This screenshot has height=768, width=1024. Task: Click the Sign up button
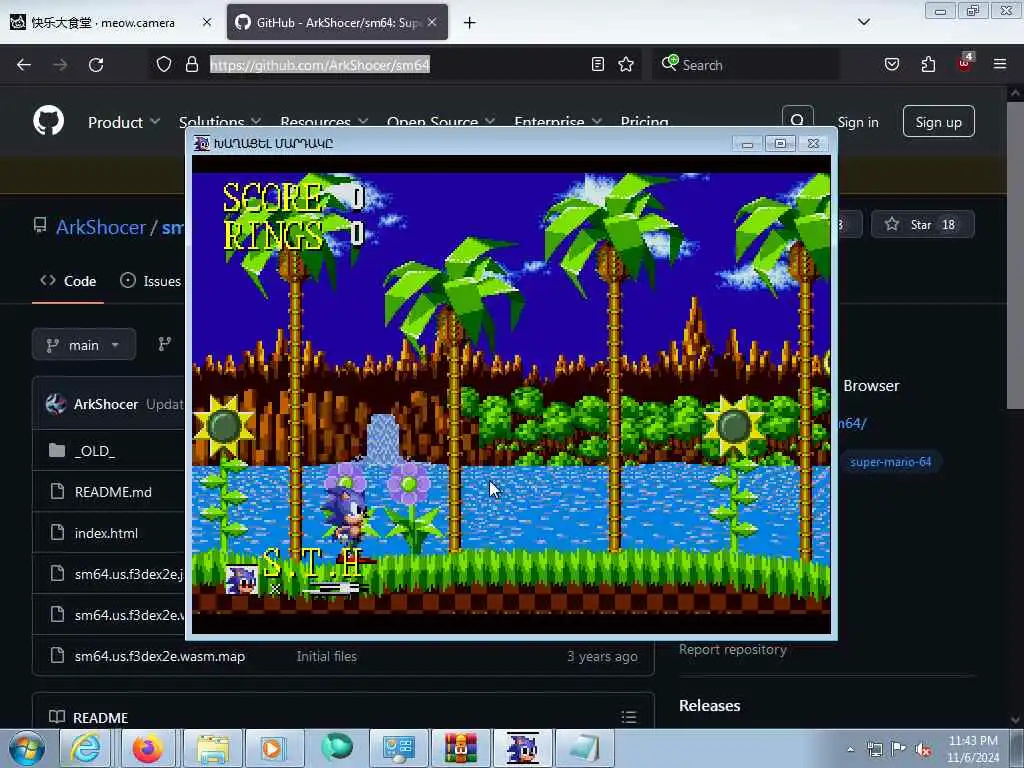(938, 121)
